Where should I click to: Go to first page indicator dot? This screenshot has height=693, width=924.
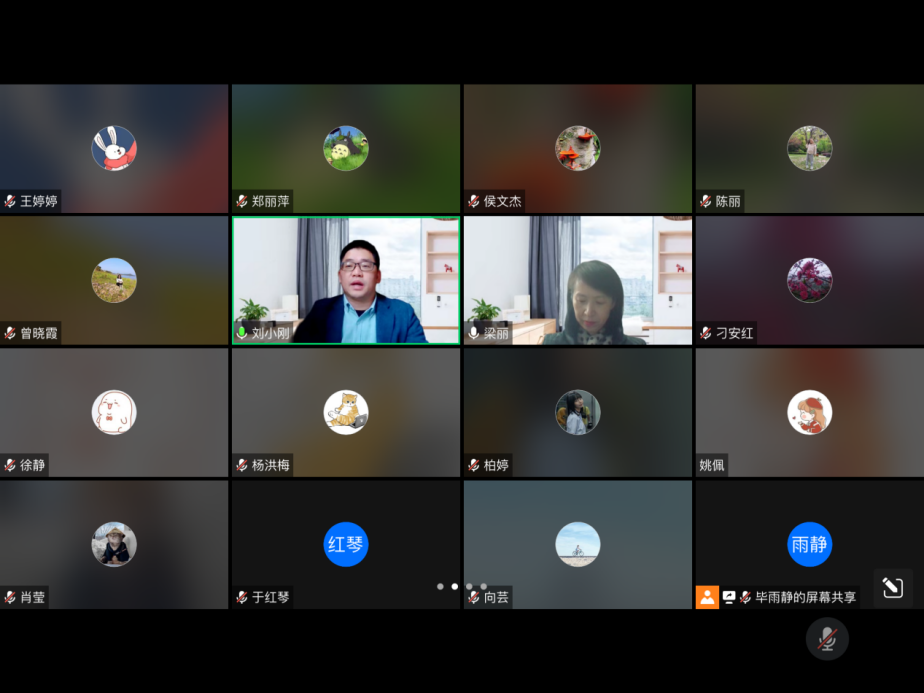tap(440, 586)
